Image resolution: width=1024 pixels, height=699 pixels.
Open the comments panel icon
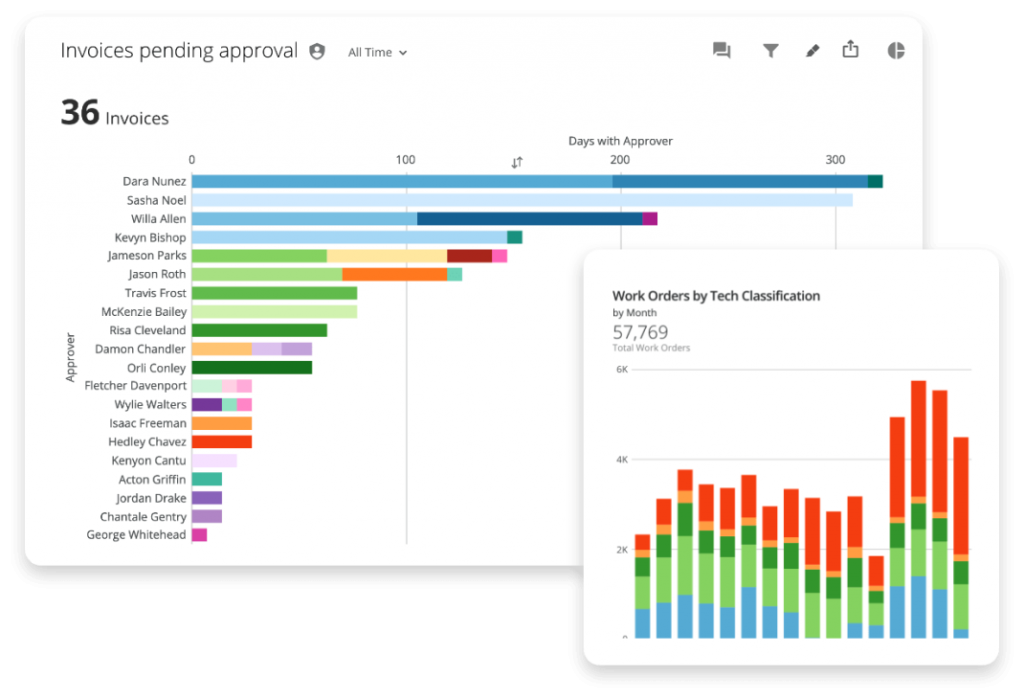click(x=721, y=49)
